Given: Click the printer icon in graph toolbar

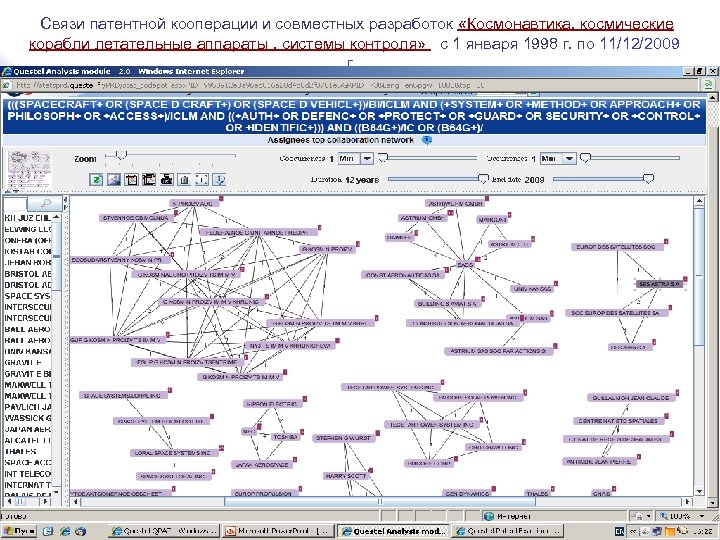Looking at the screenshot, I should 167,180.
